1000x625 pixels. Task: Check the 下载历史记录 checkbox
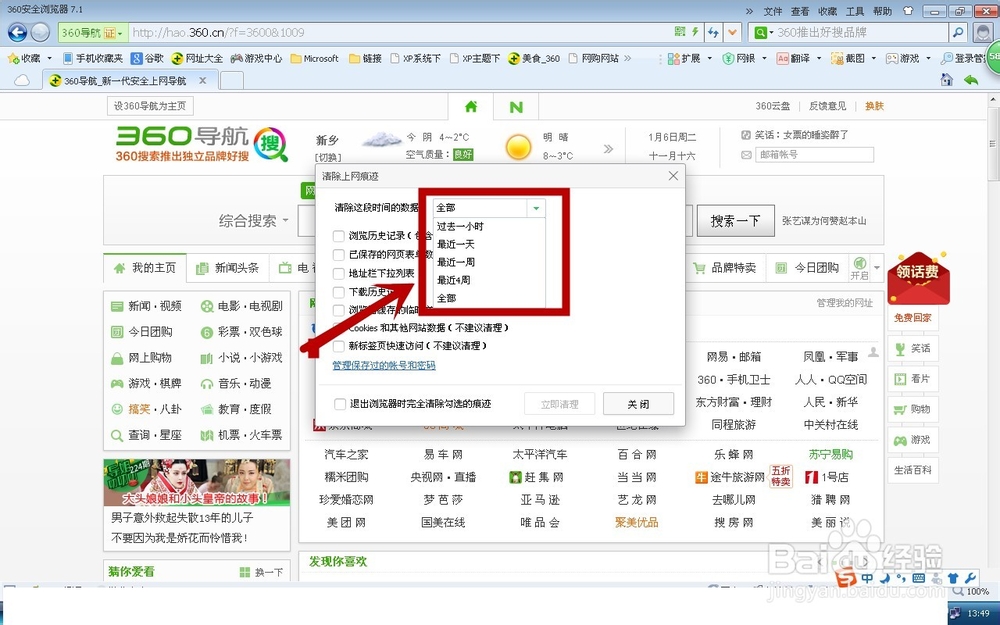(339, 291)
